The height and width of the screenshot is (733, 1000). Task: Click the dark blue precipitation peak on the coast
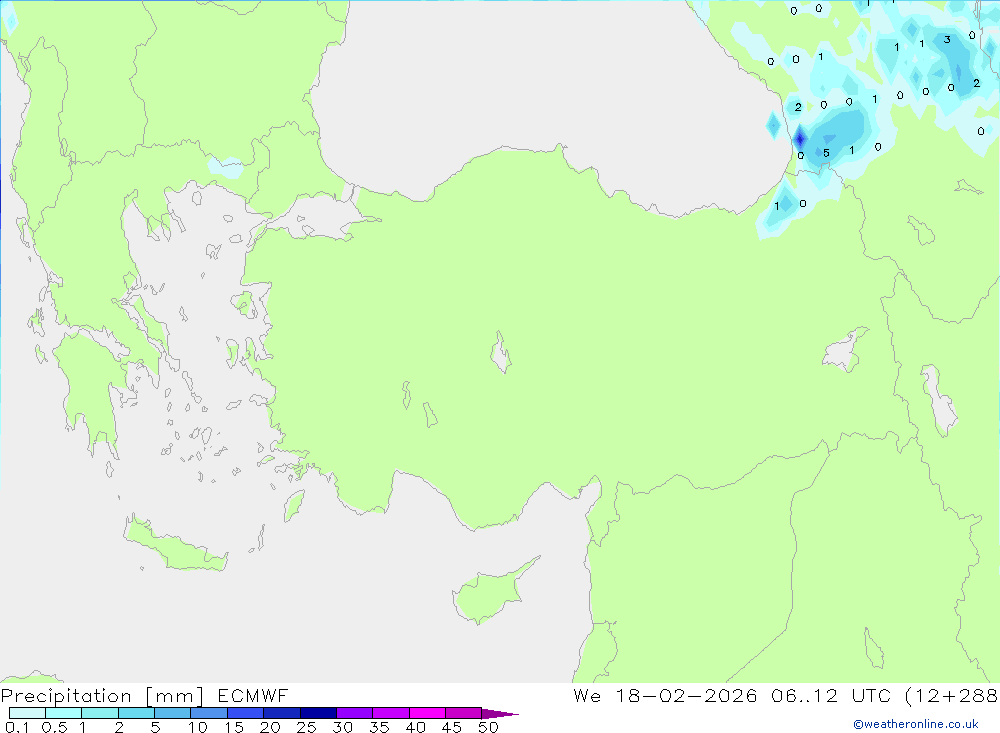pos(800,138)
